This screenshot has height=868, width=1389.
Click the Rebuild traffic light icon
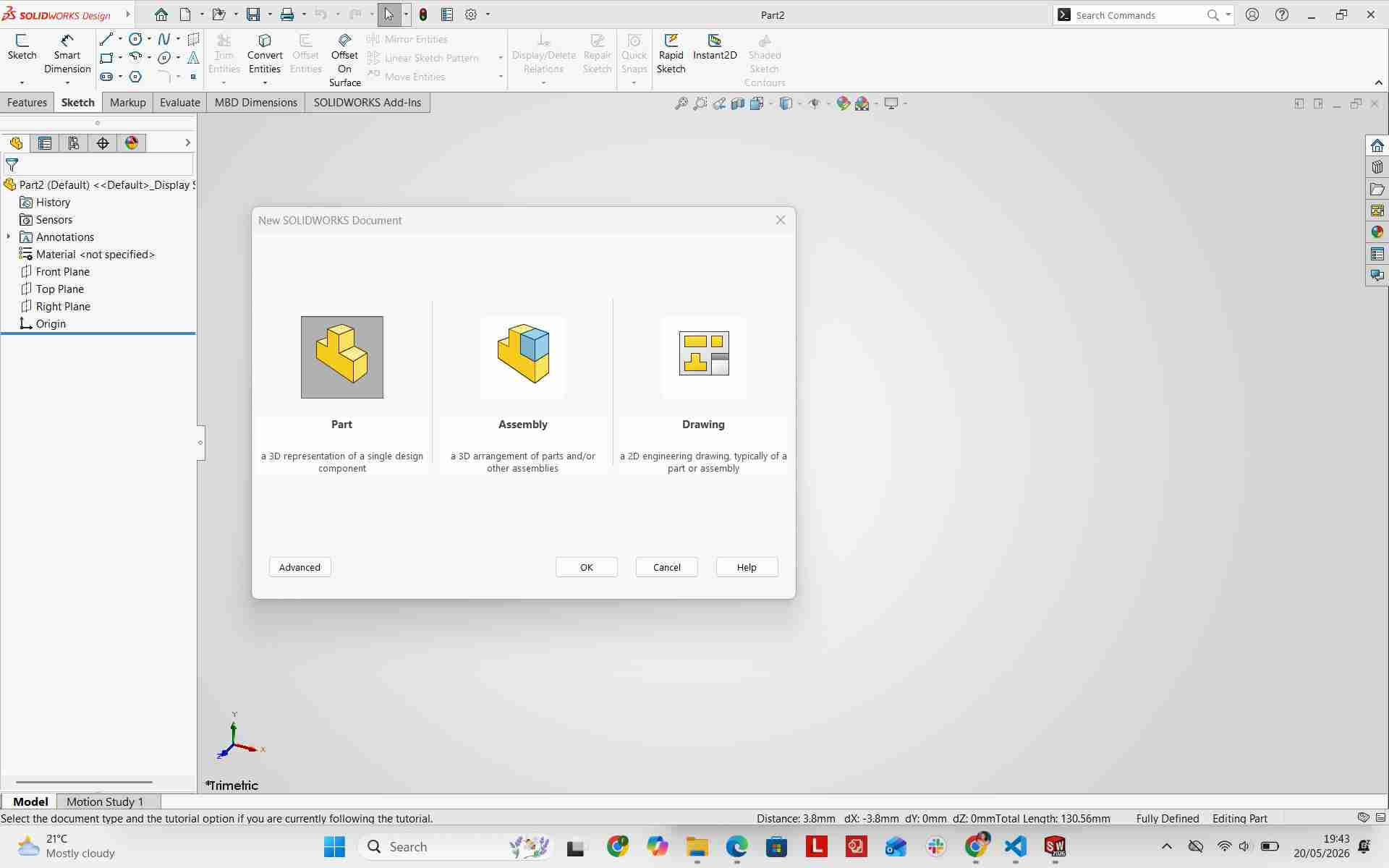pyautogui.click(x=423, y=14)
